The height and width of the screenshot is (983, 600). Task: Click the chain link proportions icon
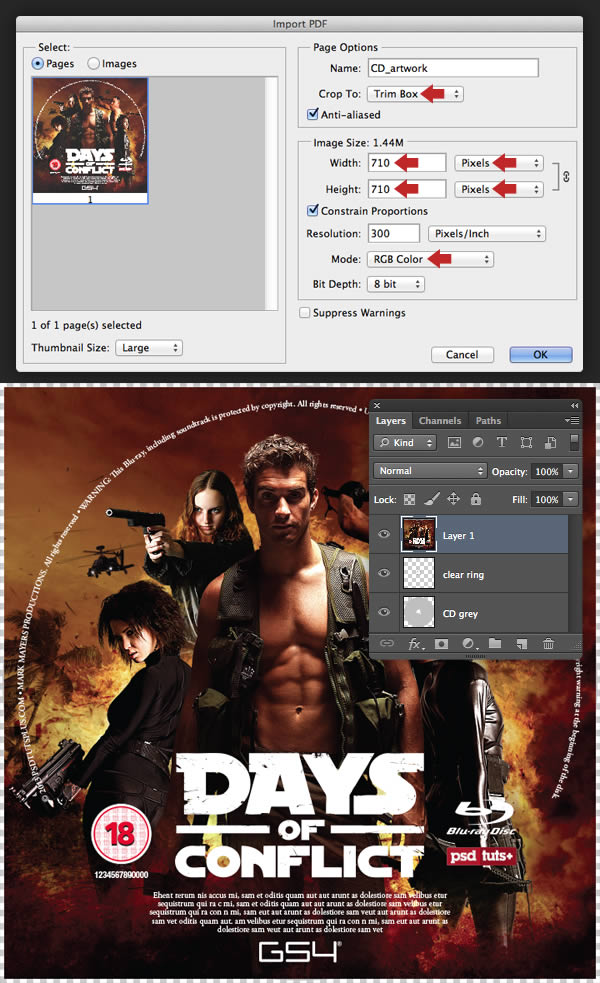(566, 177)
